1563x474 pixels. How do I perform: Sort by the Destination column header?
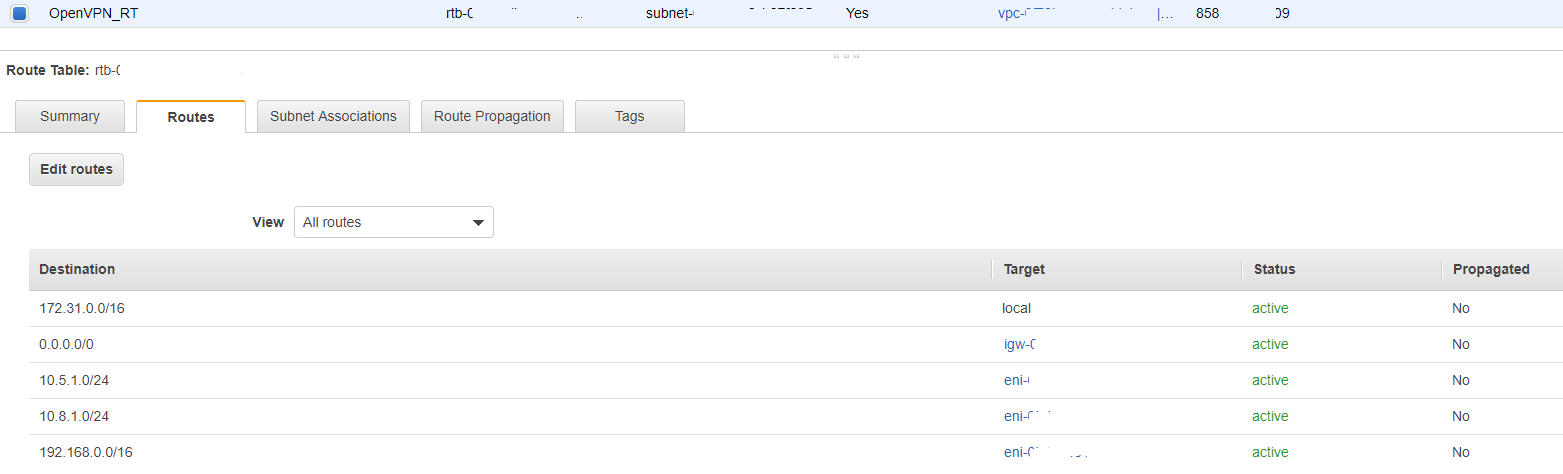click(77, 269)
